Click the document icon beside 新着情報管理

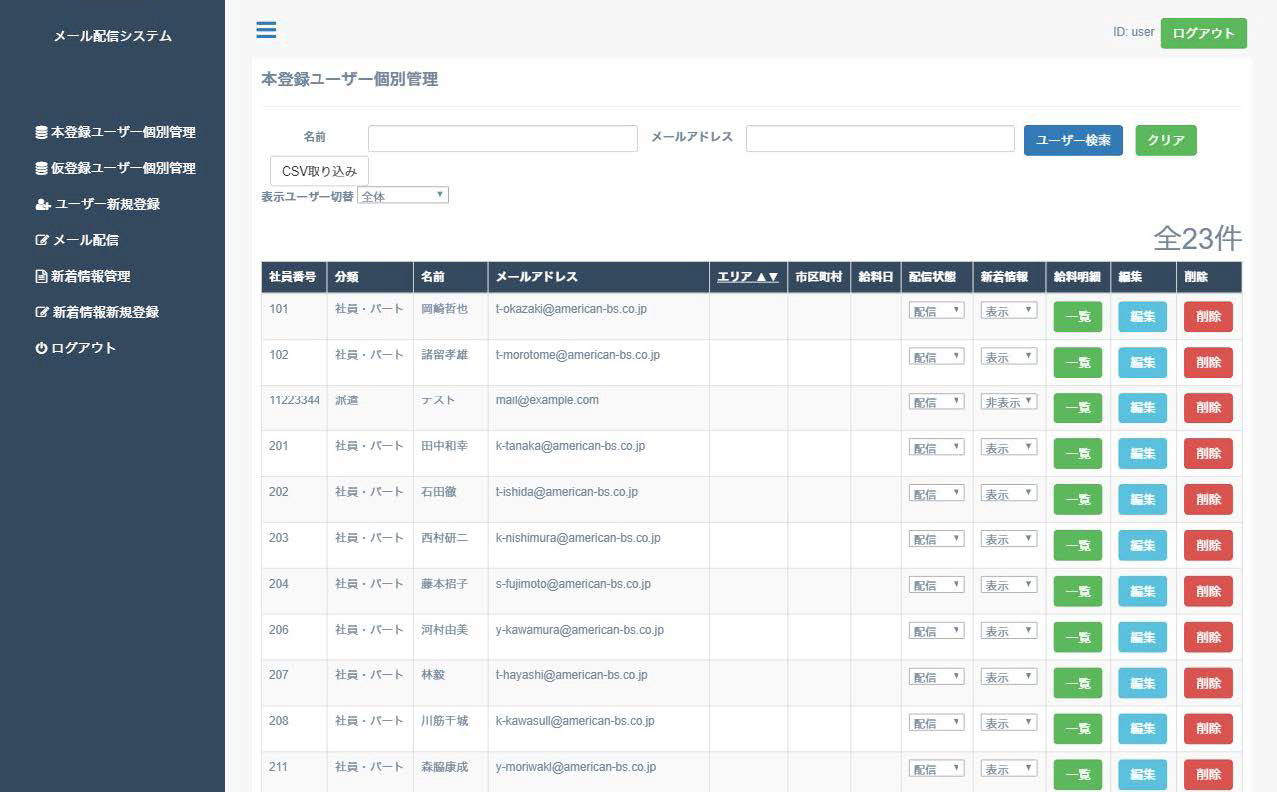(41, 276)
